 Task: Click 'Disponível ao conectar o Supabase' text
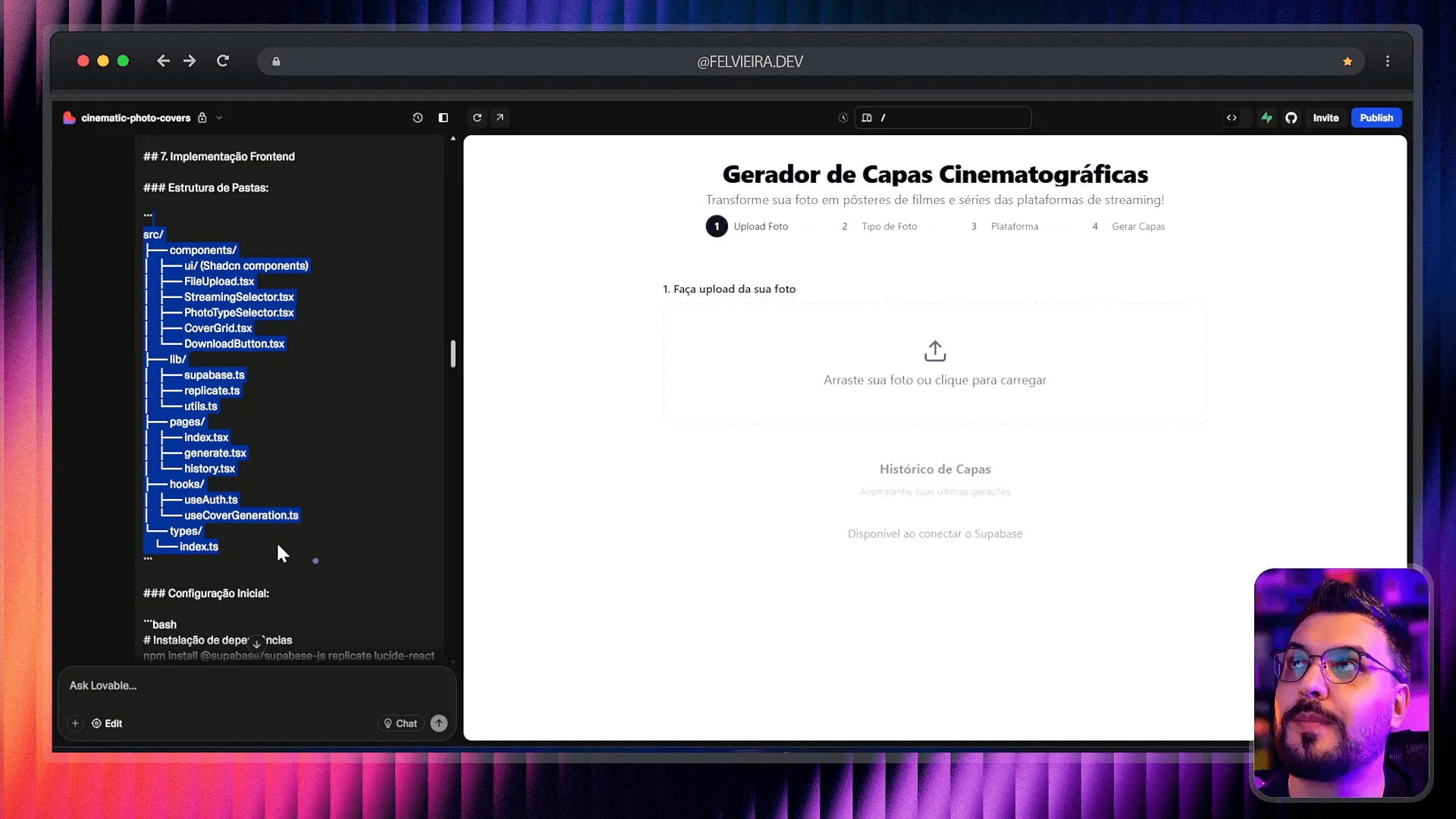pyautogui.click(x=935, y=534)
